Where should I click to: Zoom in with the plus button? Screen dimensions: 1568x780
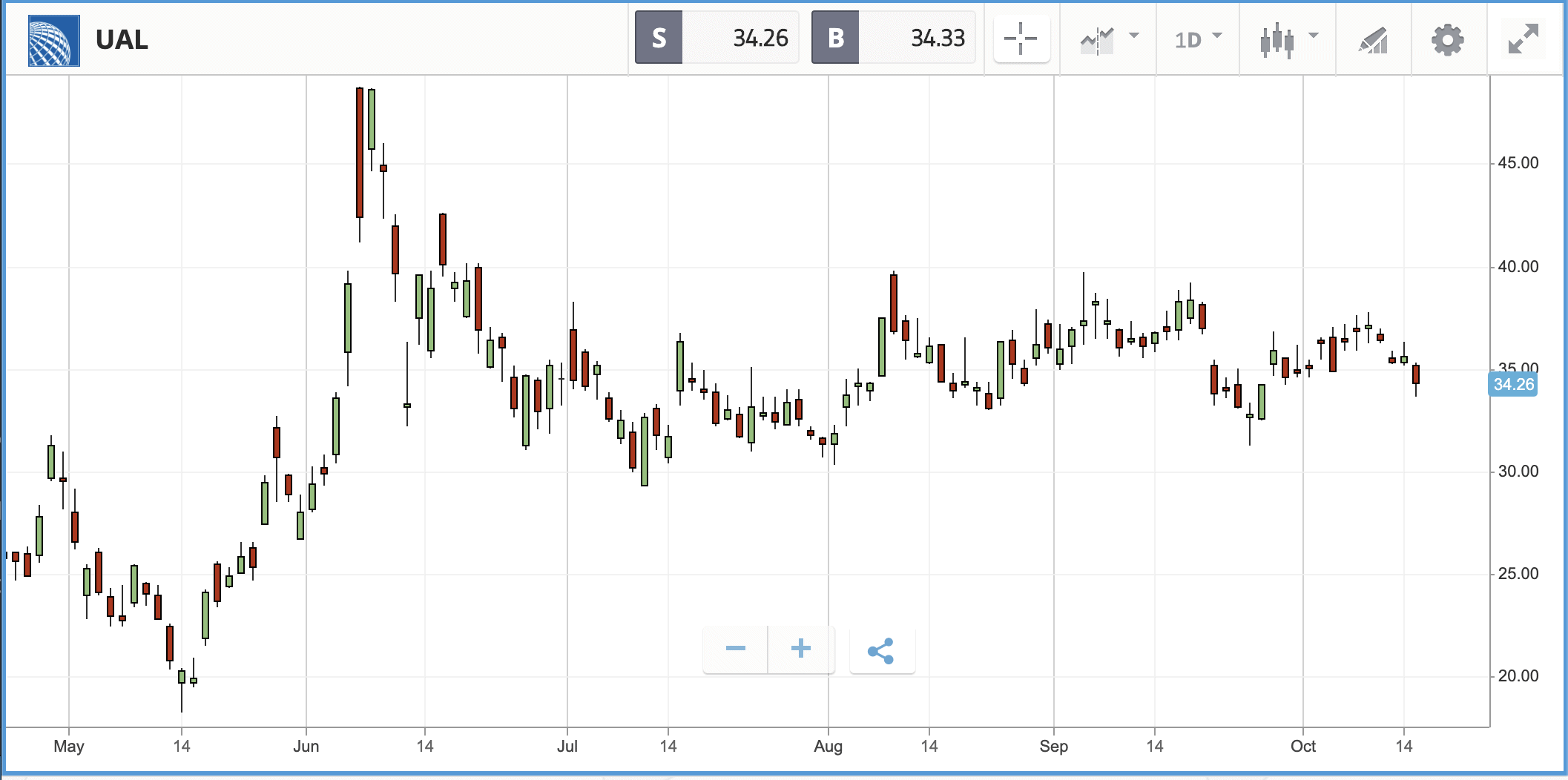pyautogui.click(x=801, y=649)
